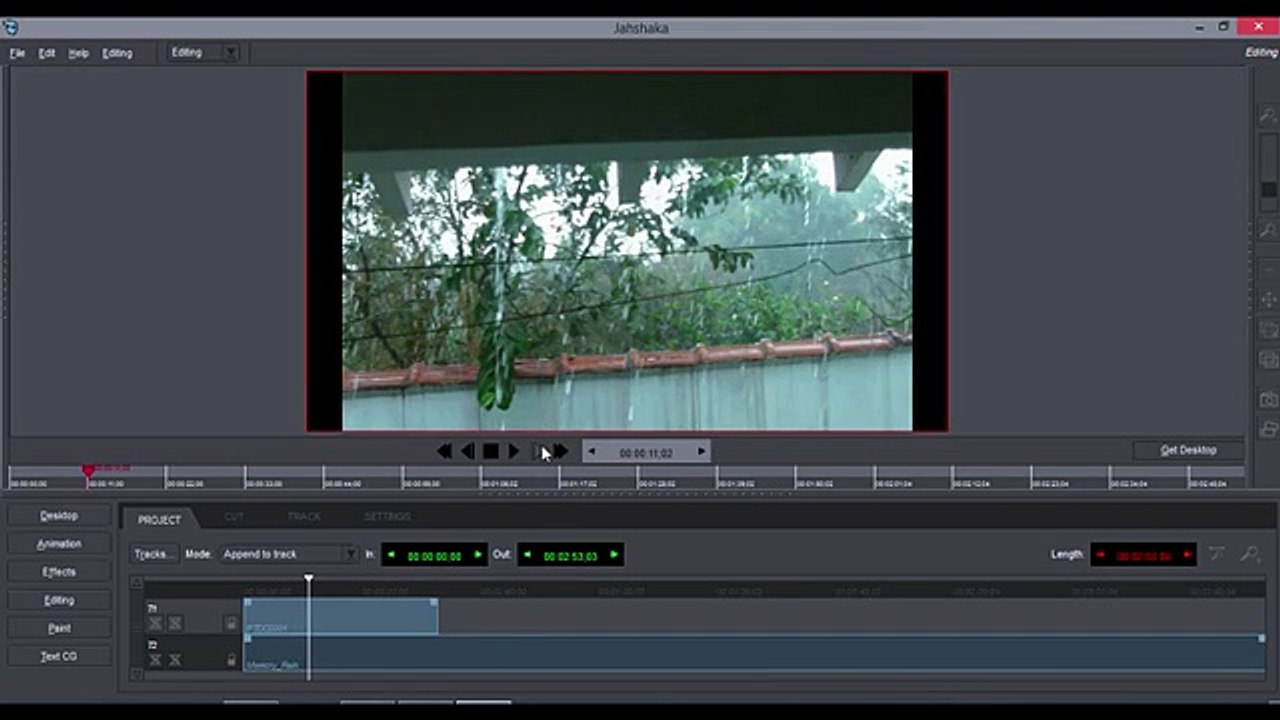The height and width of the screenshot is (720, 1280).
Task: Click the zoom-in magnifier on the right toolbar
Action: pos(1268,116)
